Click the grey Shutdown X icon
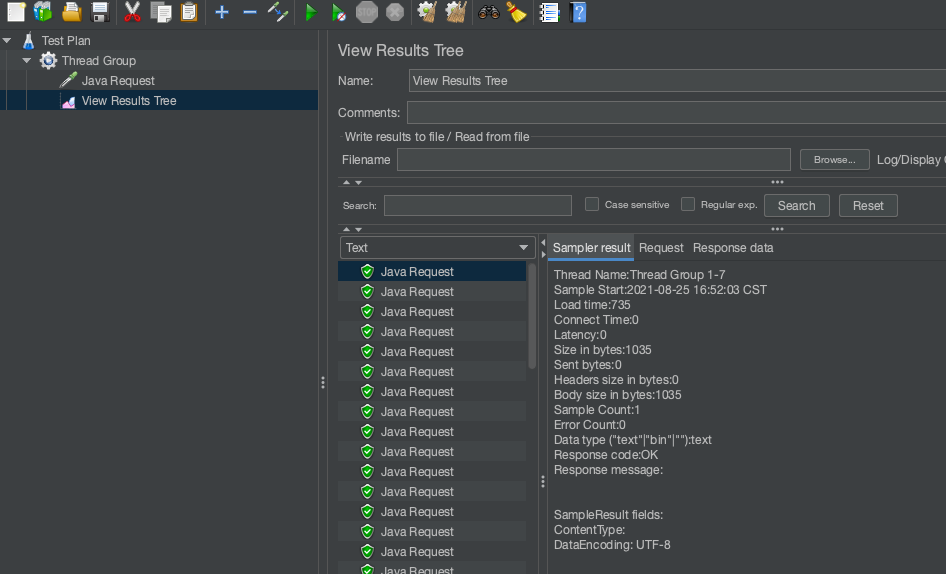The height and width of the screenshot is (574, 946). (x=395, y=12)
